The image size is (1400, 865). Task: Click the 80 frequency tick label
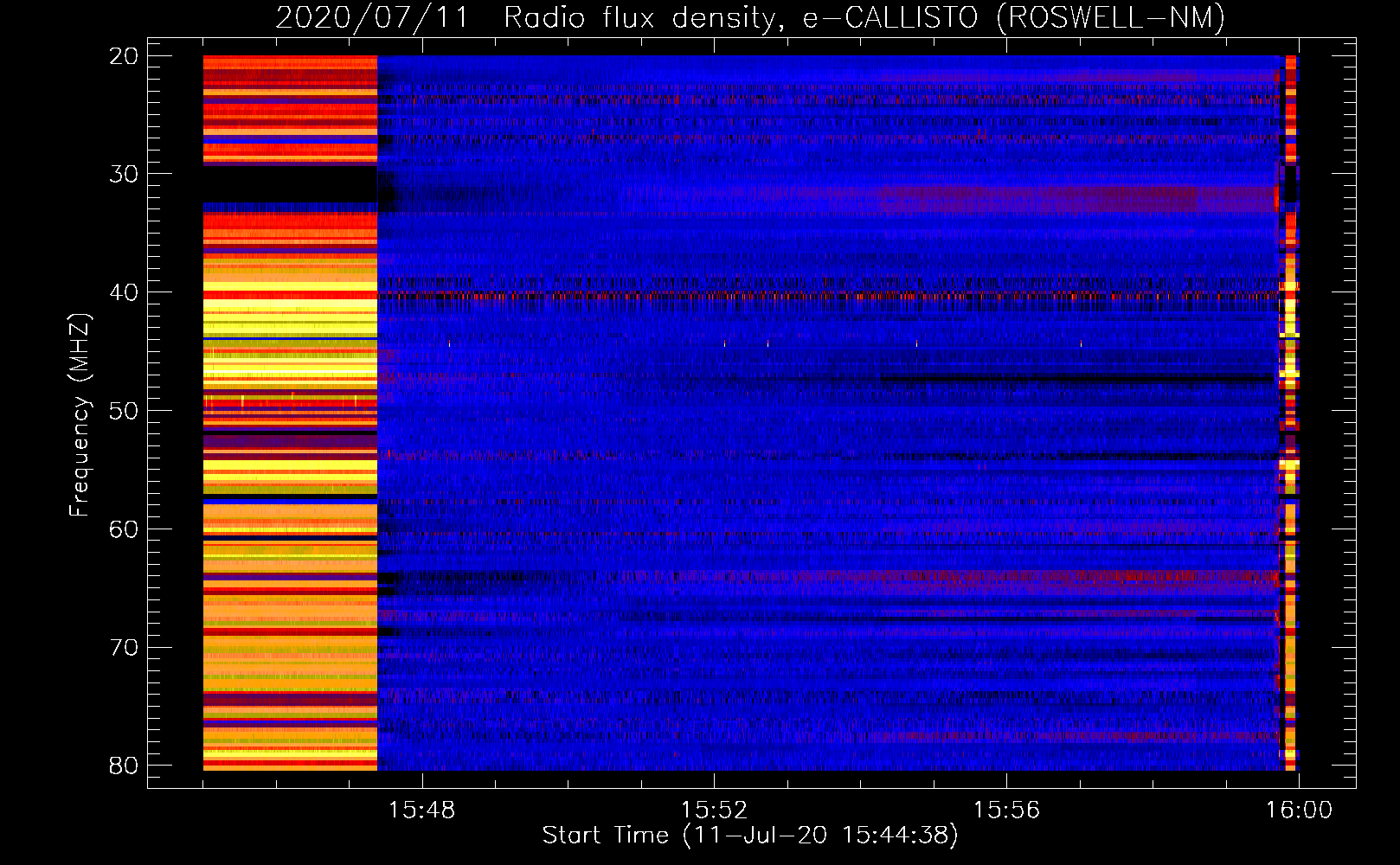tap(125, 766)
